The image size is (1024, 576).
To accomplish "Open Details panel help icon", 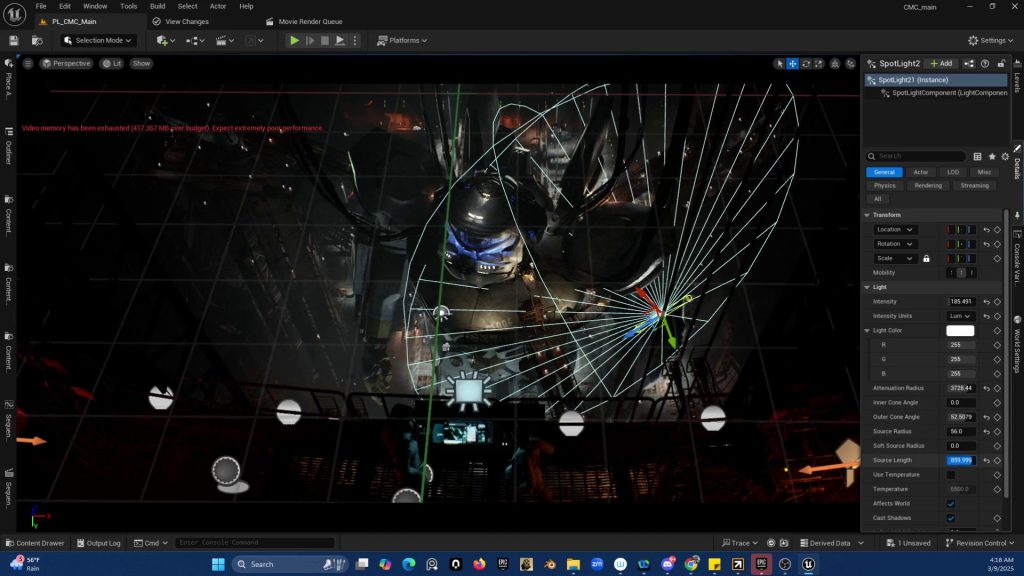I will point(985,63).
